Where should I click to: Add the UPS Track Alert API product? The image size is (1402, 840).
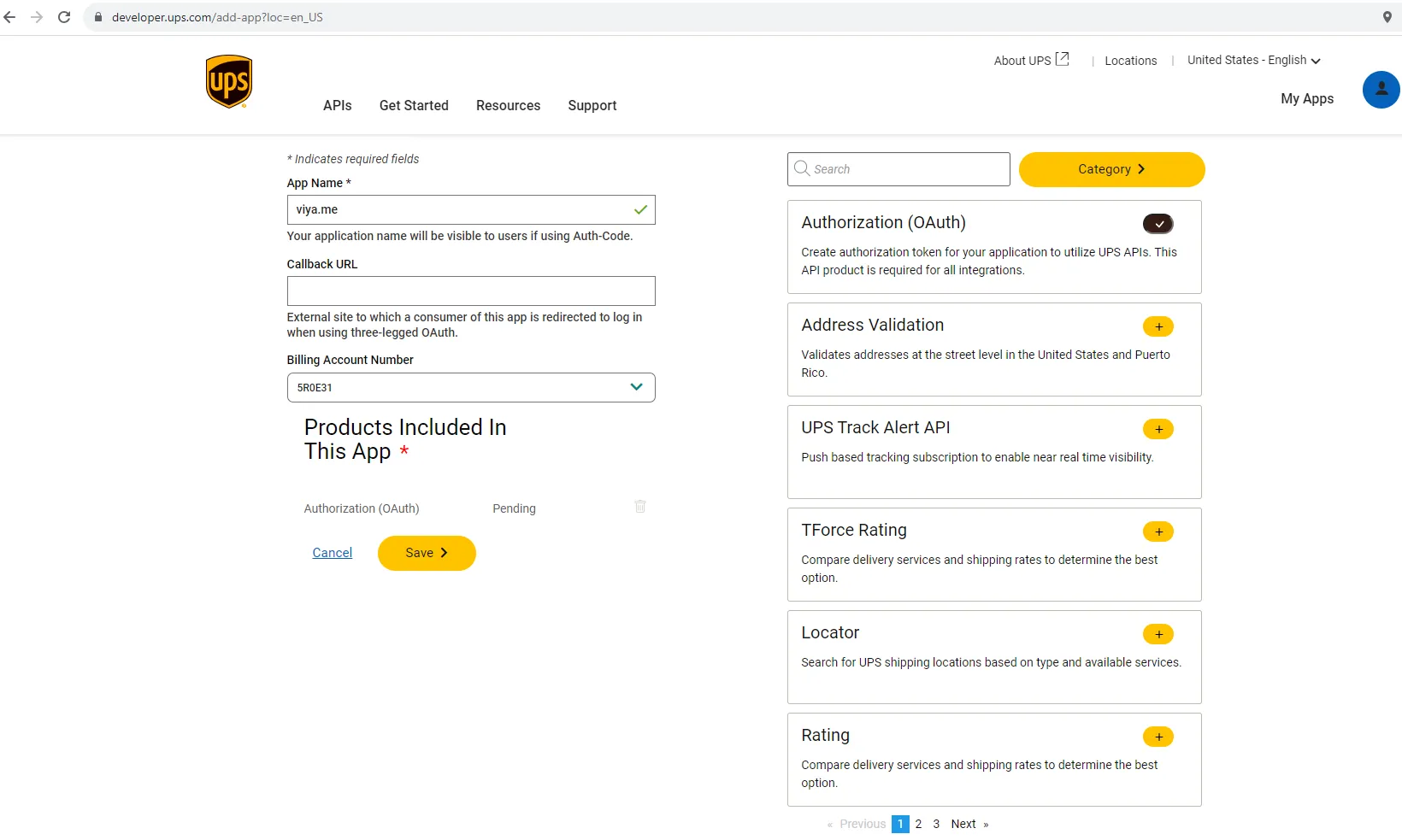pyautogui.click(x=1158, y=429)
